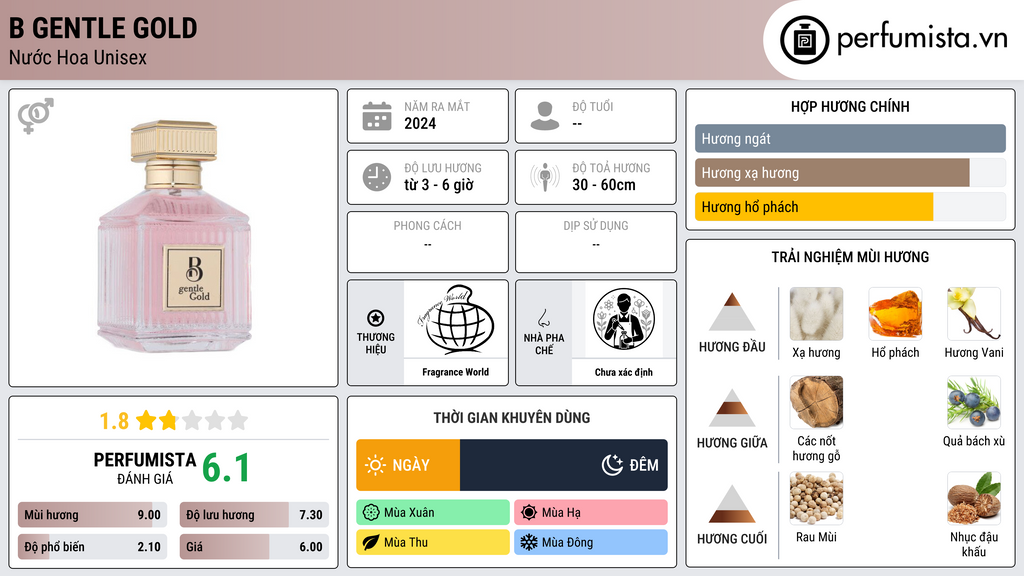Select the Ngày daytime segment

point(408,465)
